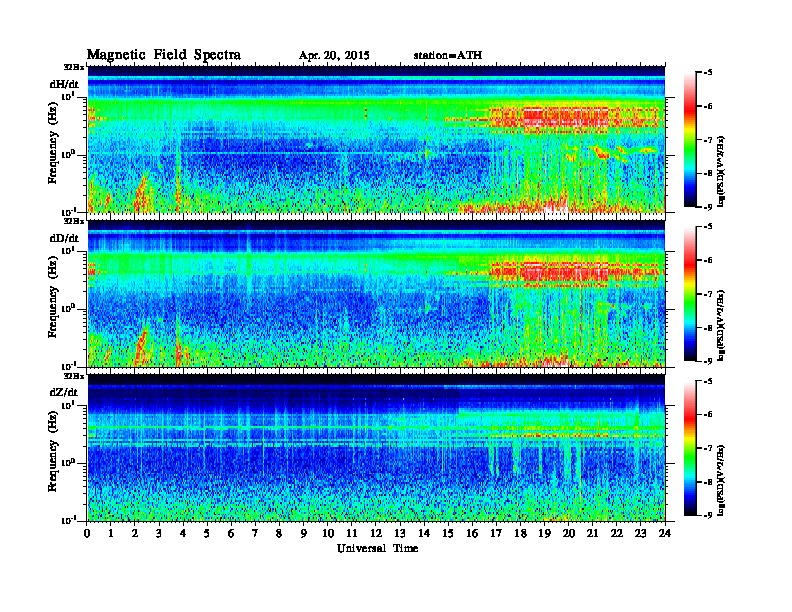Click the -7 tick on dH/dt color scale
This screenshot has height=612, width=792.
click(x=708, y=140)
